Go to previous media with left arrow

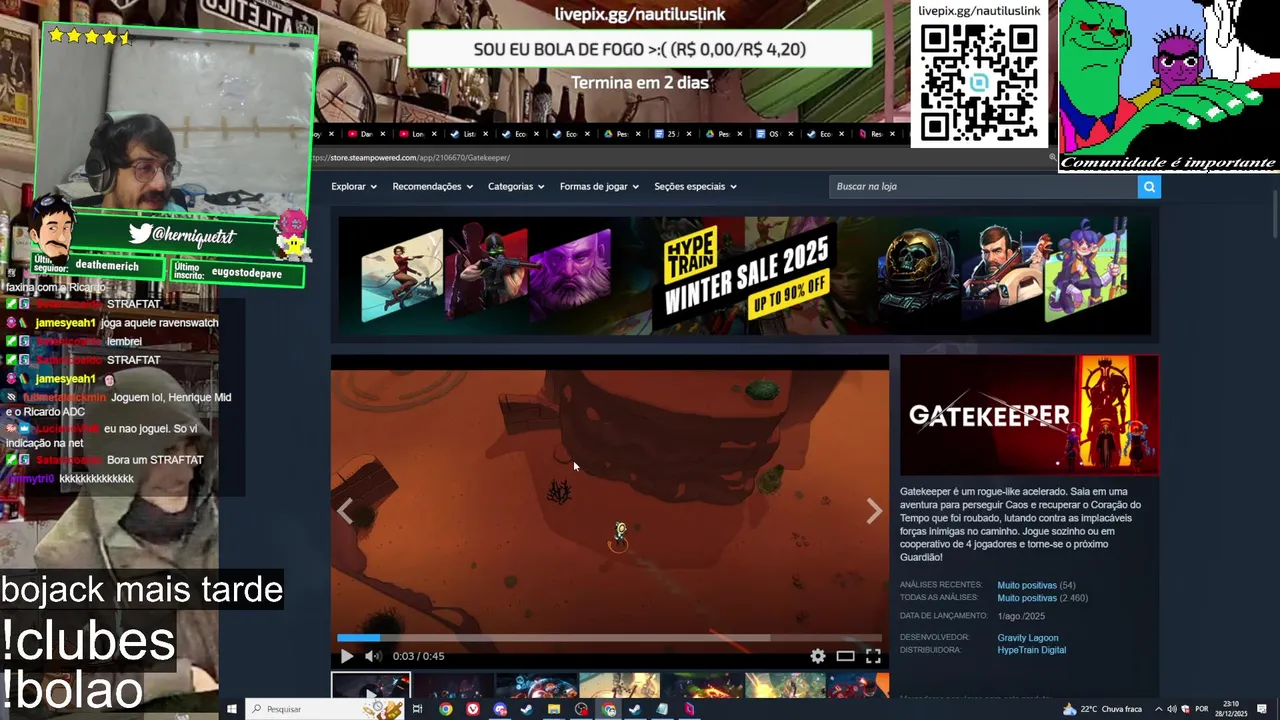345,511
